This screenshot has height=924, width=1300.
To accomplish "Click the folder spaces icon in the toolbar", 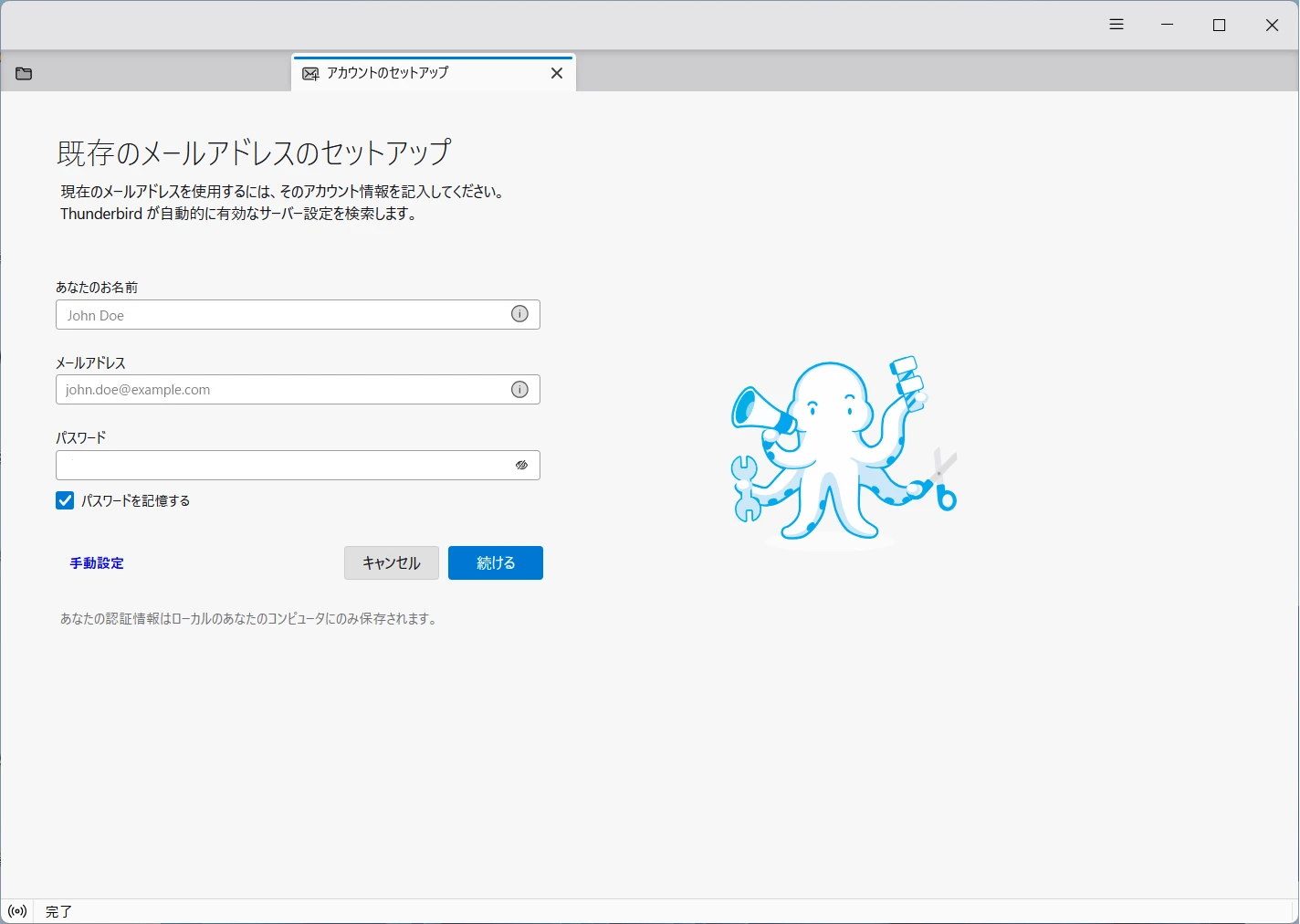I will [23, 73].
